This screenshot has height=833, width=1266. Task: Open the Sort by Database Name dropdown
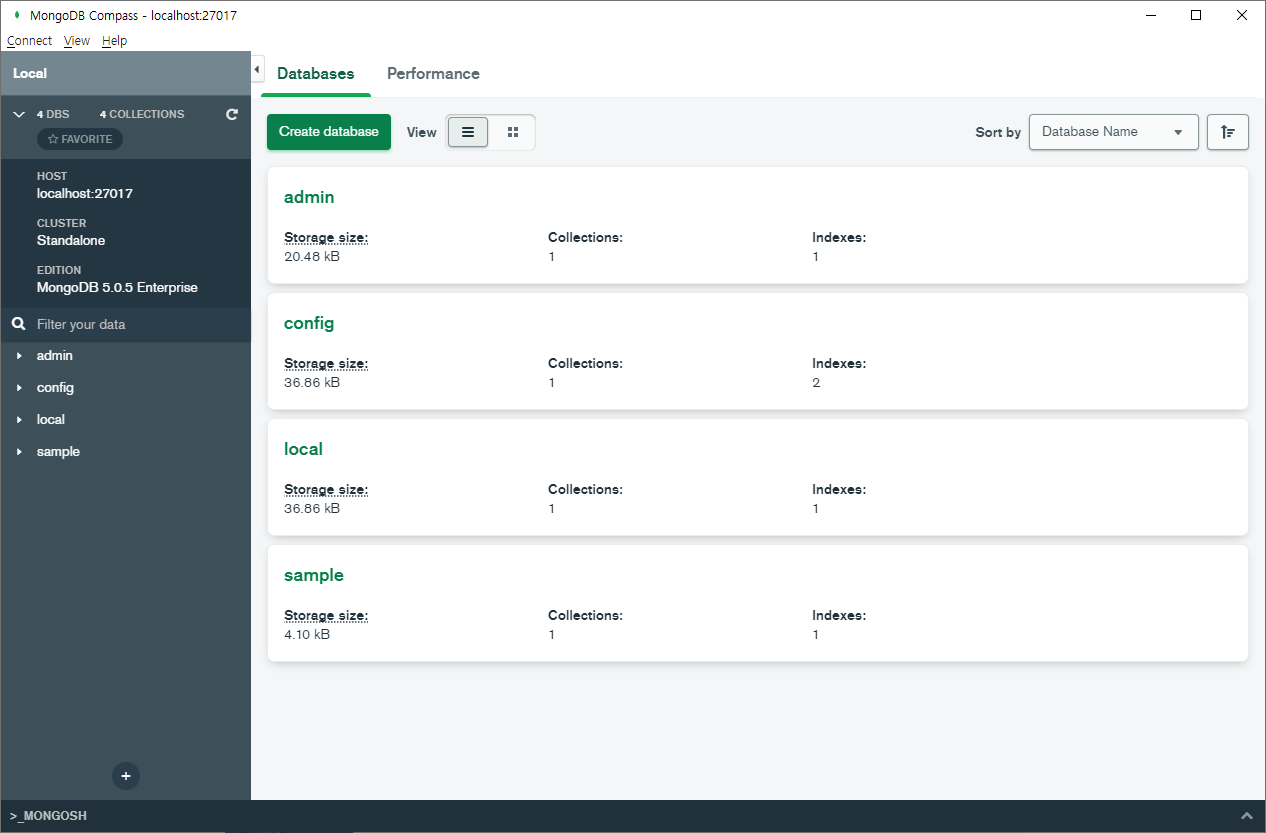[x=1113, y=132]
